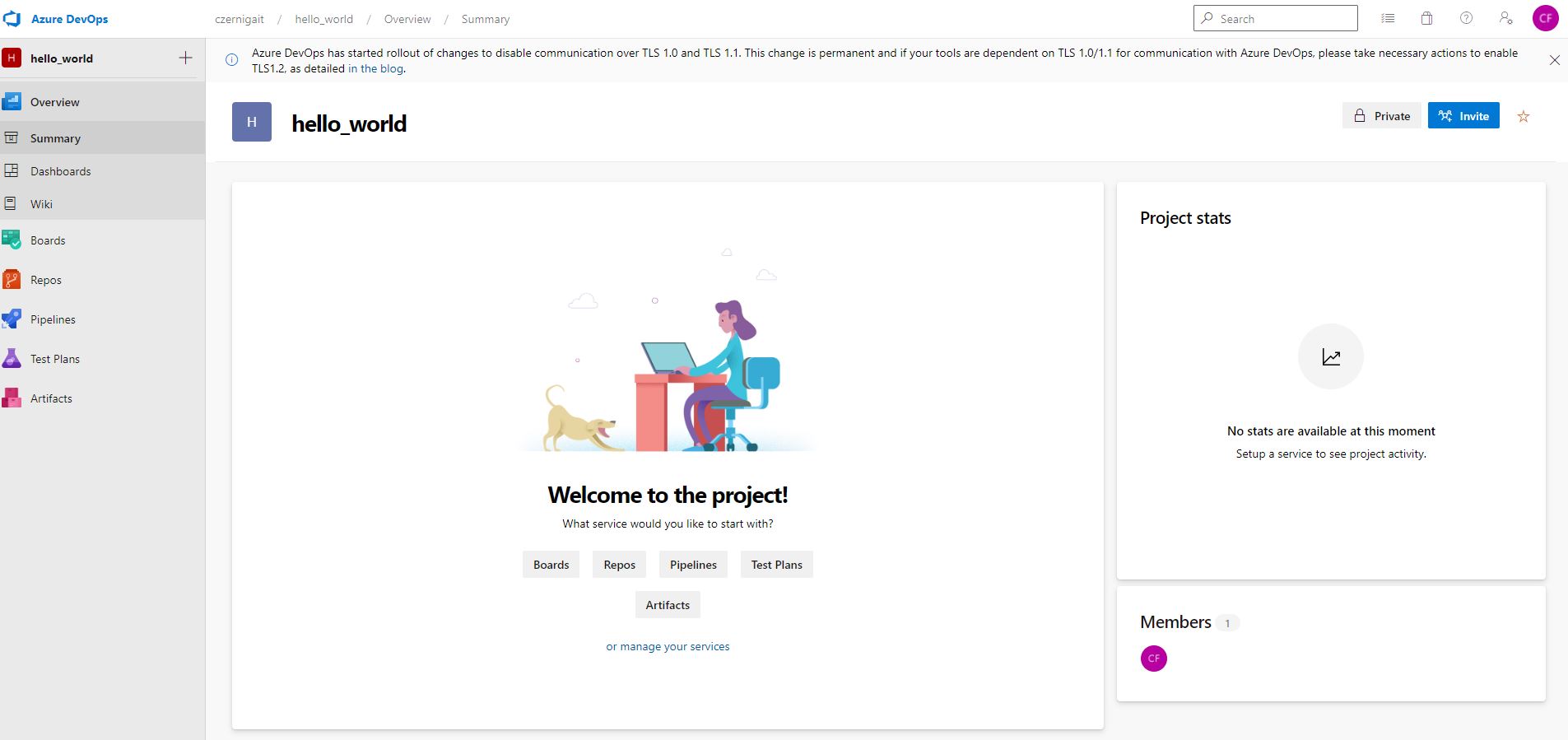
Task: Open the CF account avatar in header
Action: point(1545,18)
